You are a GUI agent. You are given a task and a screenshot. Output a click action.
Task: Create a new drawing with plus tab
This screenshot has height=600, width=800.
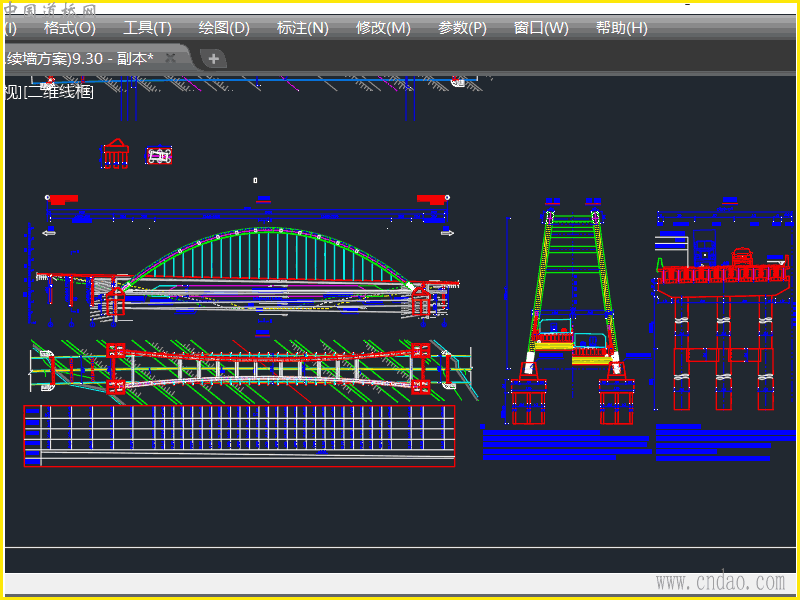[213, 59]
